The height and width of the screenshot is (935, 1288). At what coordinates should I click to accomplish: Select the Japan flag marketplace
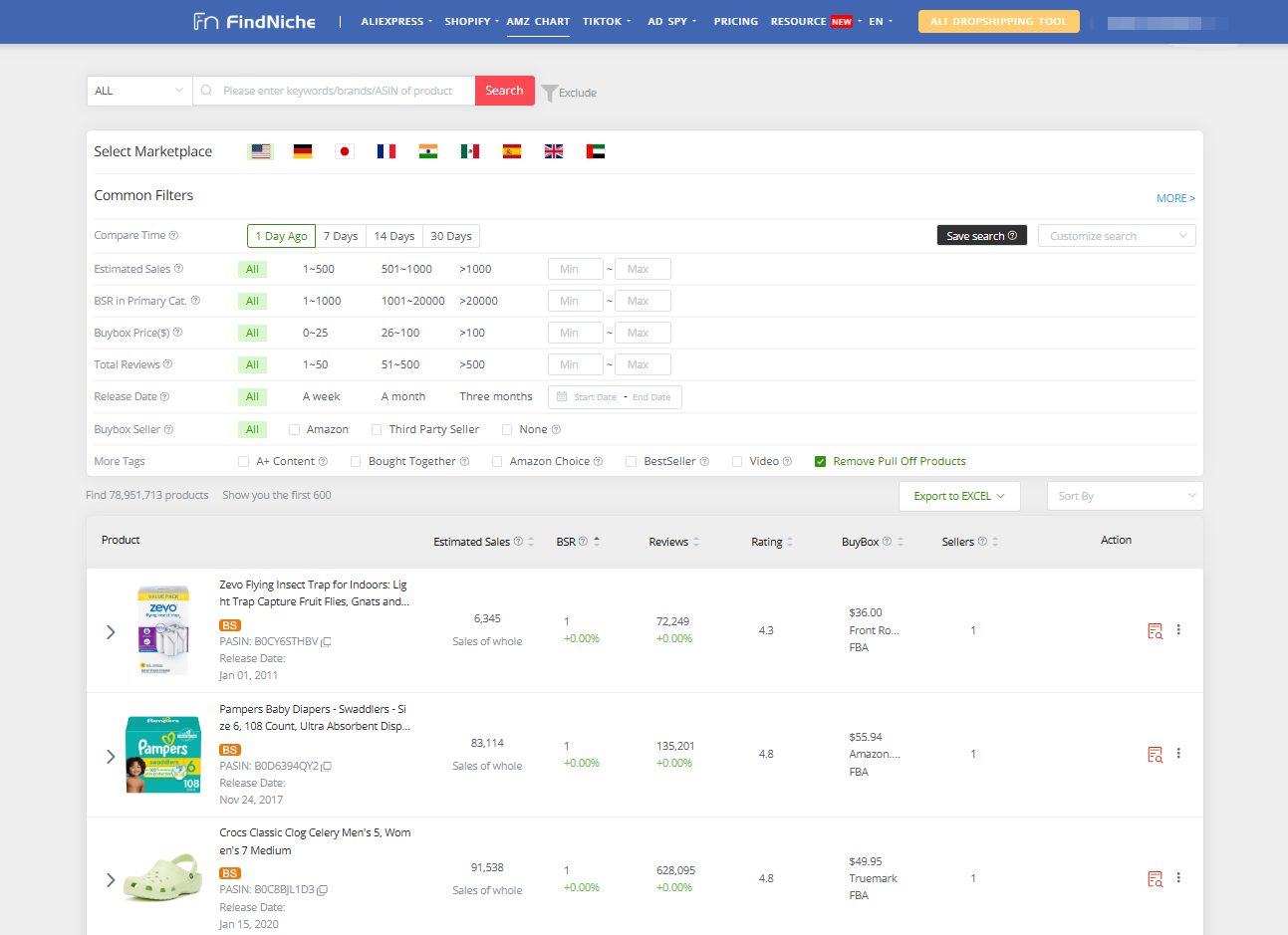point(344,151)
